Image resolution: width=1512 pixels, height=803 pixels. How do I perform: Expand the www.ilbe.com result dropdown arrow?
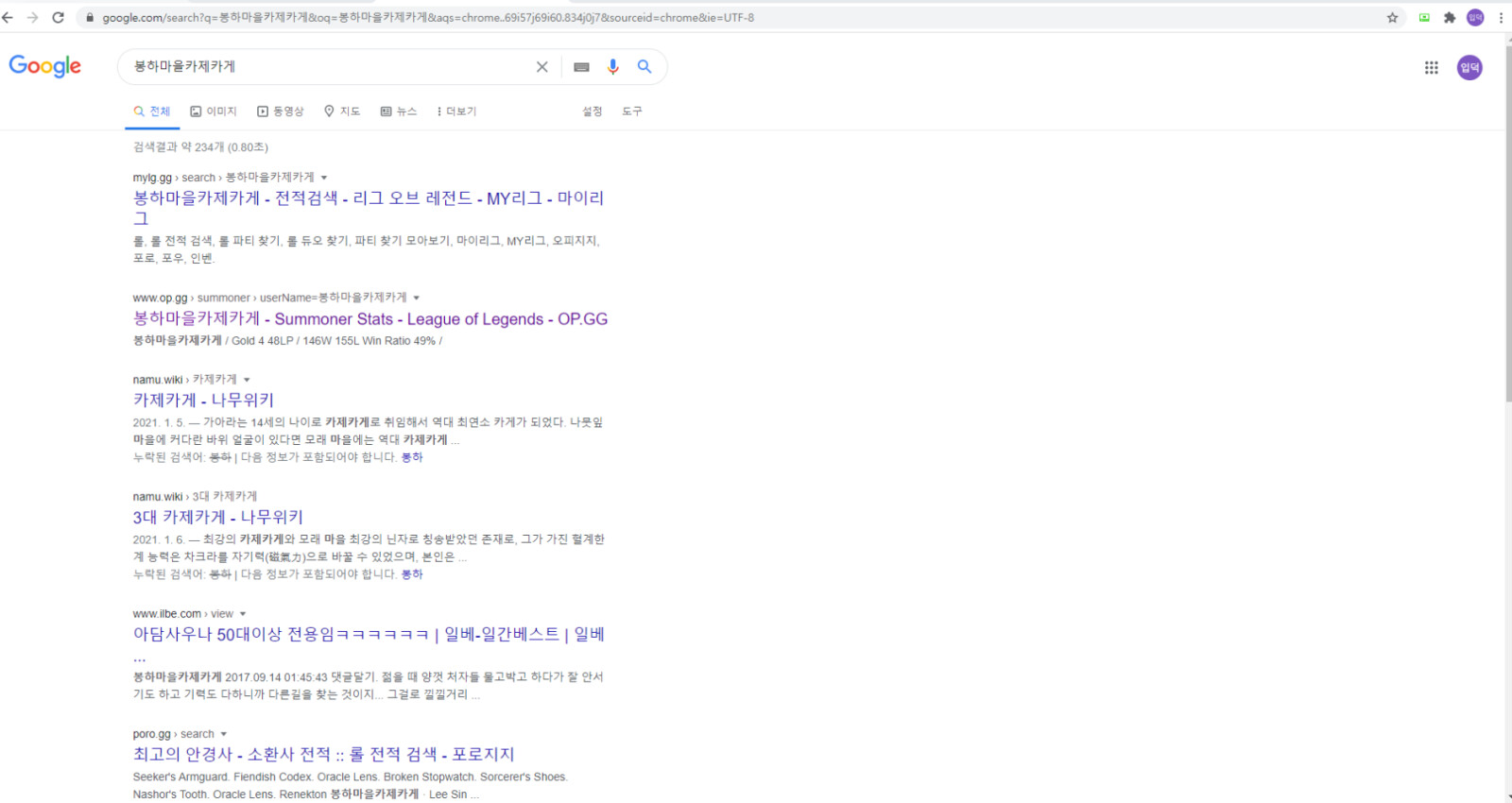click(243, 614)
